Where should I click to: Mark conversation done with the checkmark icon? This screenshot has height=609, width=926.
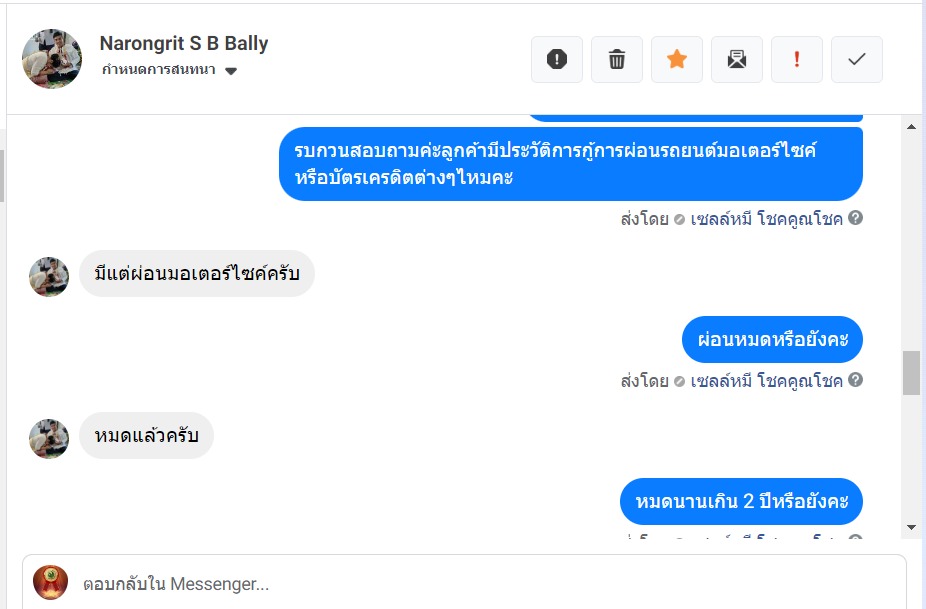point(857,60)
